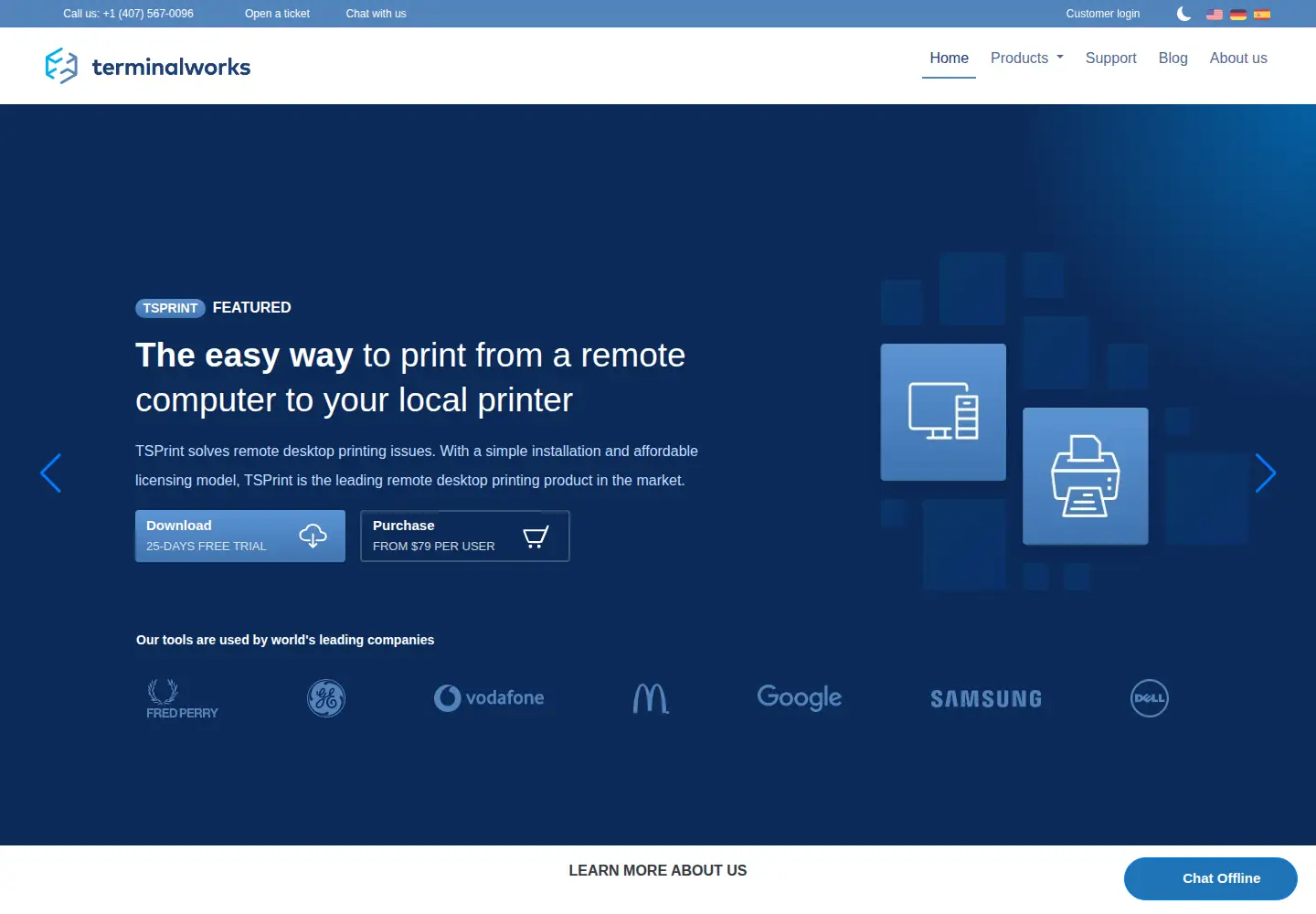The width and height of the screenshot is (1316, 914).
Task: Open the About us nav item
Action: [x=1238, y=58]
